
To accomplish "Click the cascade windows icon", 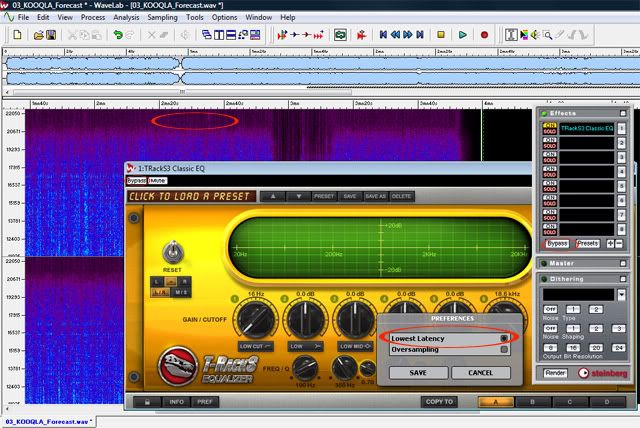I will (x=207, y=35).
